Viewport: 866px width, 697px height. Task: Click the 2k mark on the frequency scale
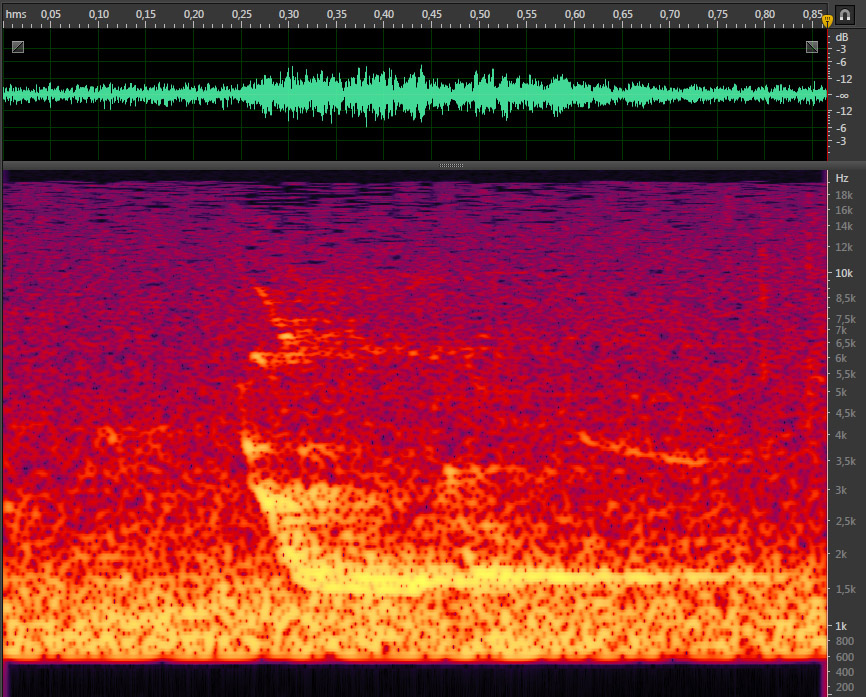pos(841,554)
